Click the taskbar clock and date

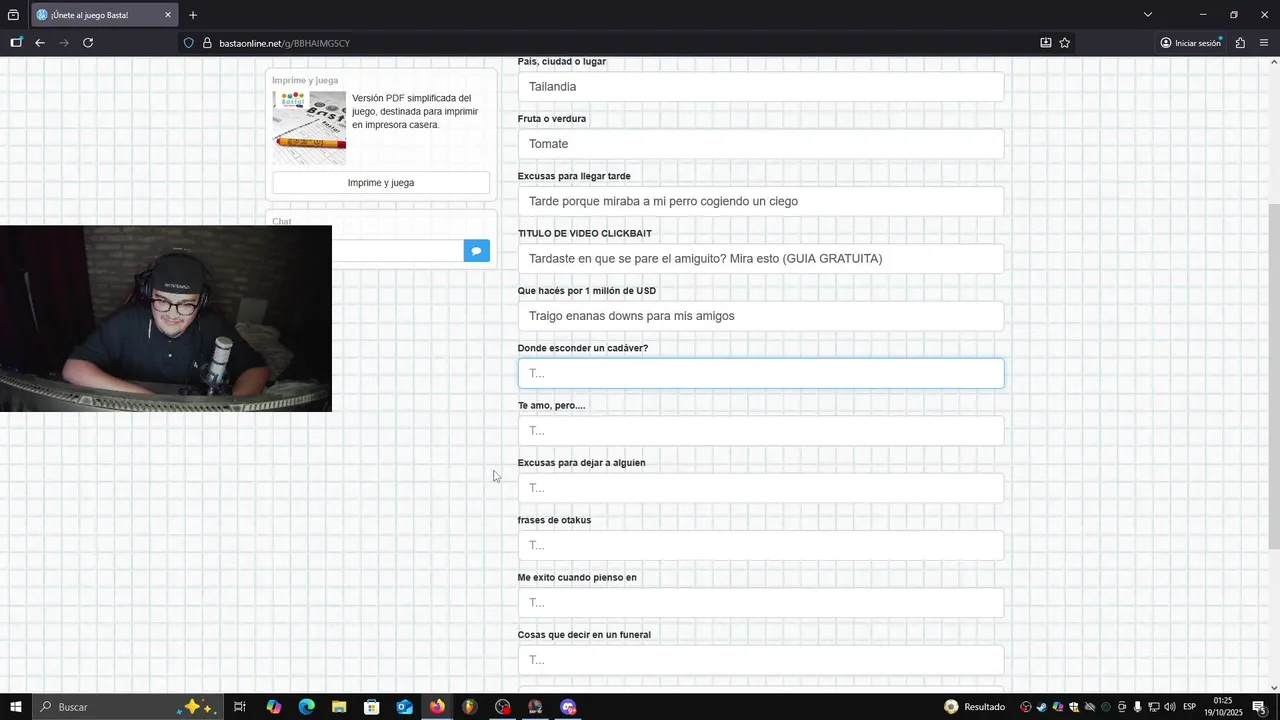pos(1223,707)
